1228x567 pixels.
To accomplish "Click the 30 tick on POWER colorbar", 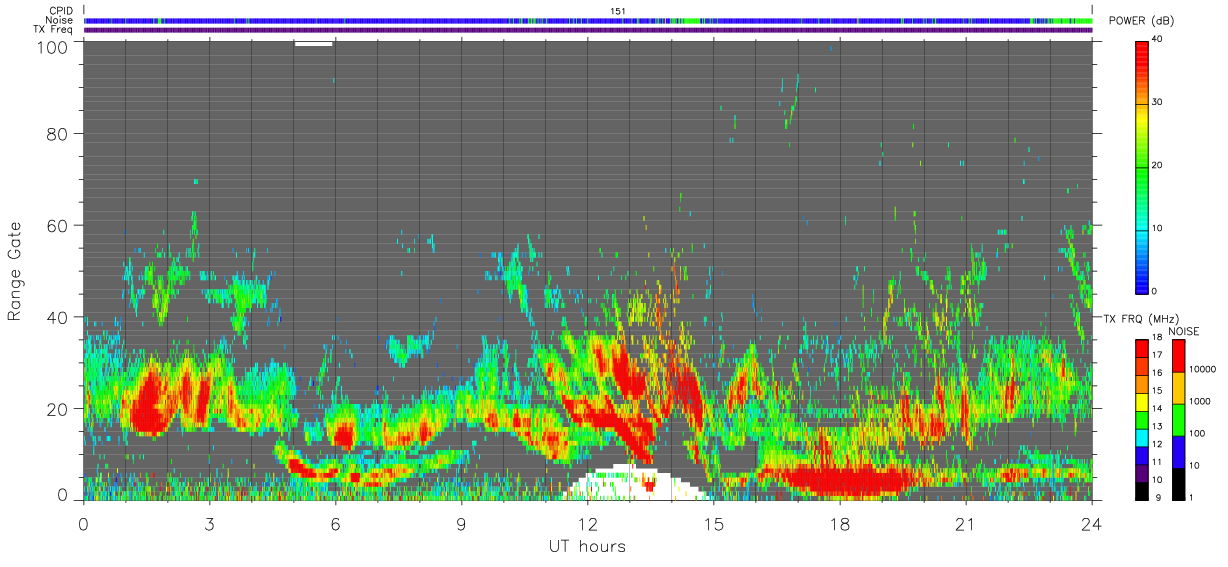I will coord(1156,103).
